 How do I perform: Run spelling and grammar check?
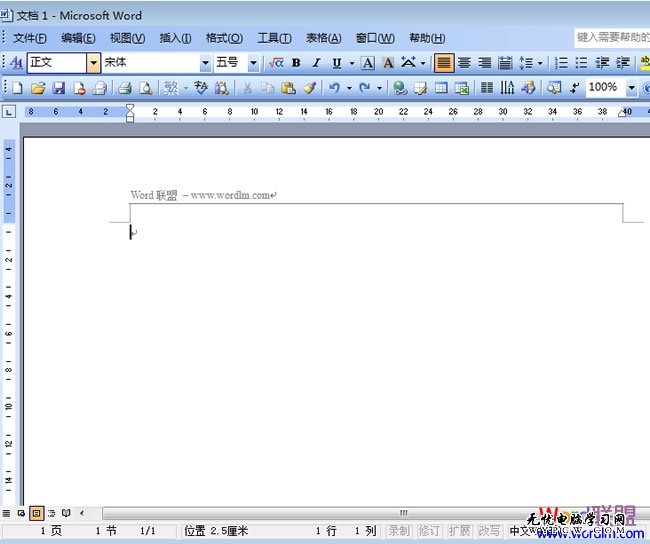[x=201, y=88]
